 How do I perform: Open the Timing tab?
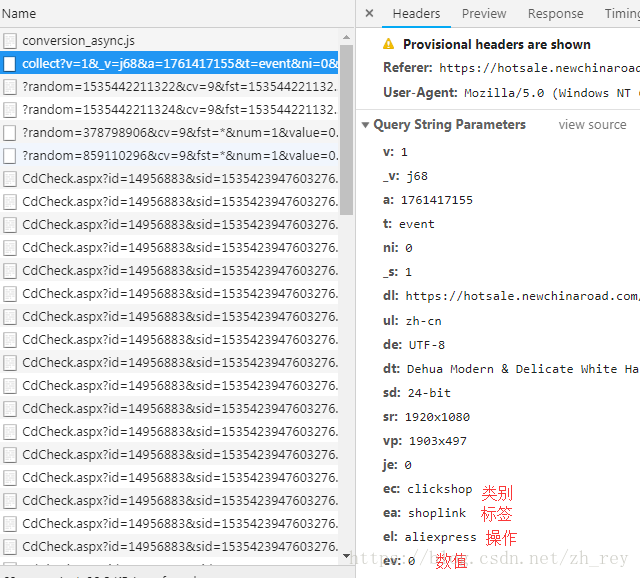(x=622, y=14)
